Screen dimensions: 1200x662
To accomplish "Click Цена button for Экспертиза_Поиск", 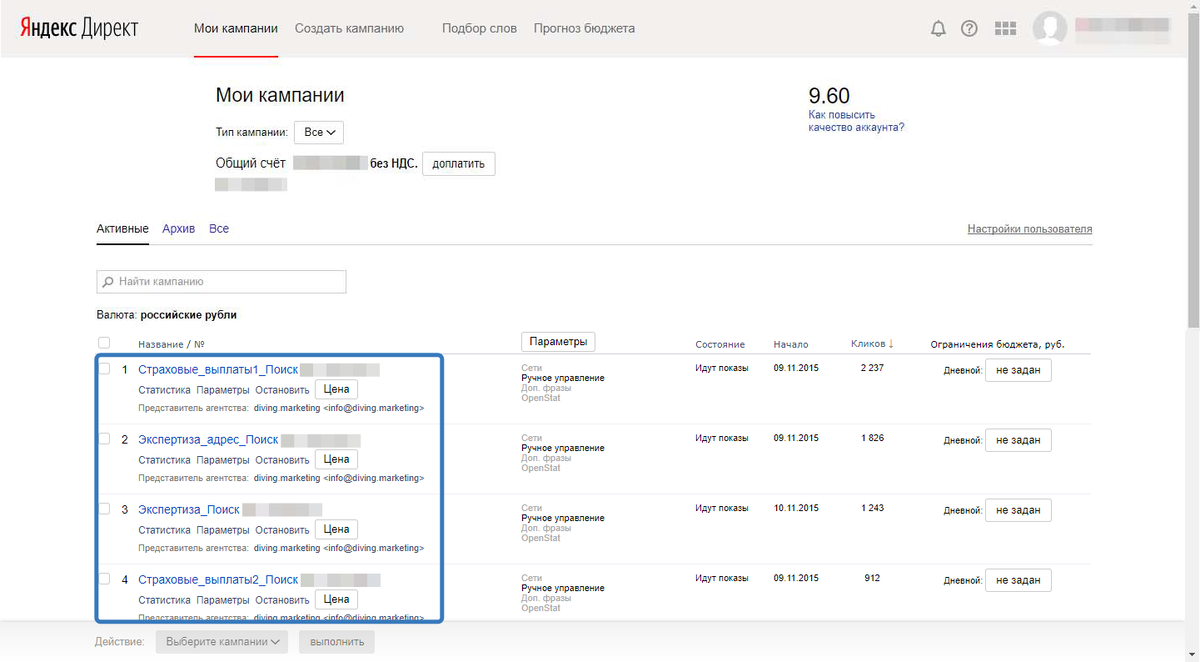I will click(336, 529).
